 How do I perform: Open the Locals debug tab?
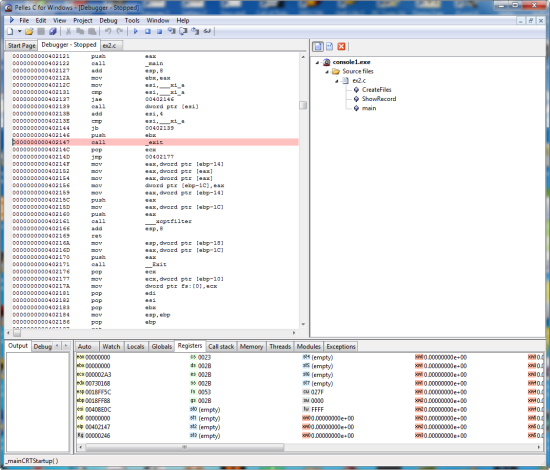[136, 347]
